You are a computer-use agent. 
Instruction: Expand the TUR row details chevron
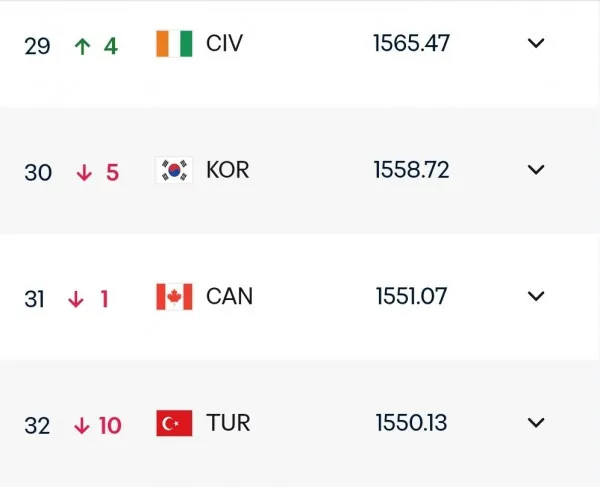(x=536, y=423)
